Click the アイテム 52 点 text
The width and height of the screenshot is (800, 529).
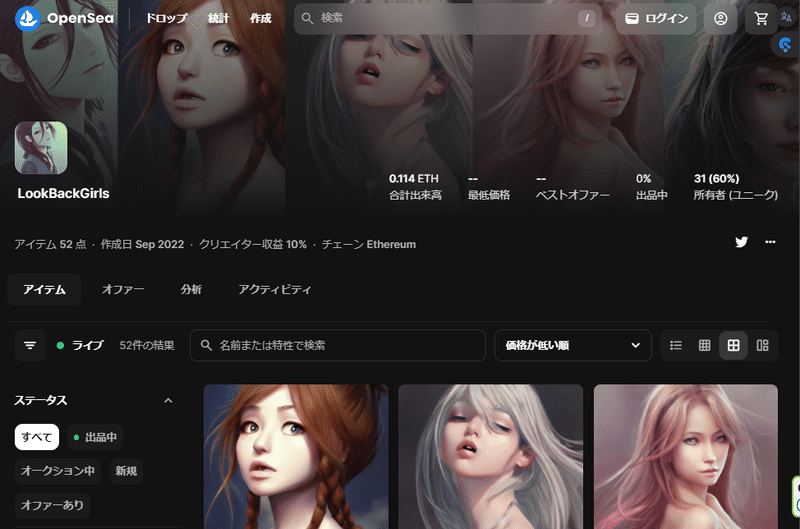pos(50,244)
